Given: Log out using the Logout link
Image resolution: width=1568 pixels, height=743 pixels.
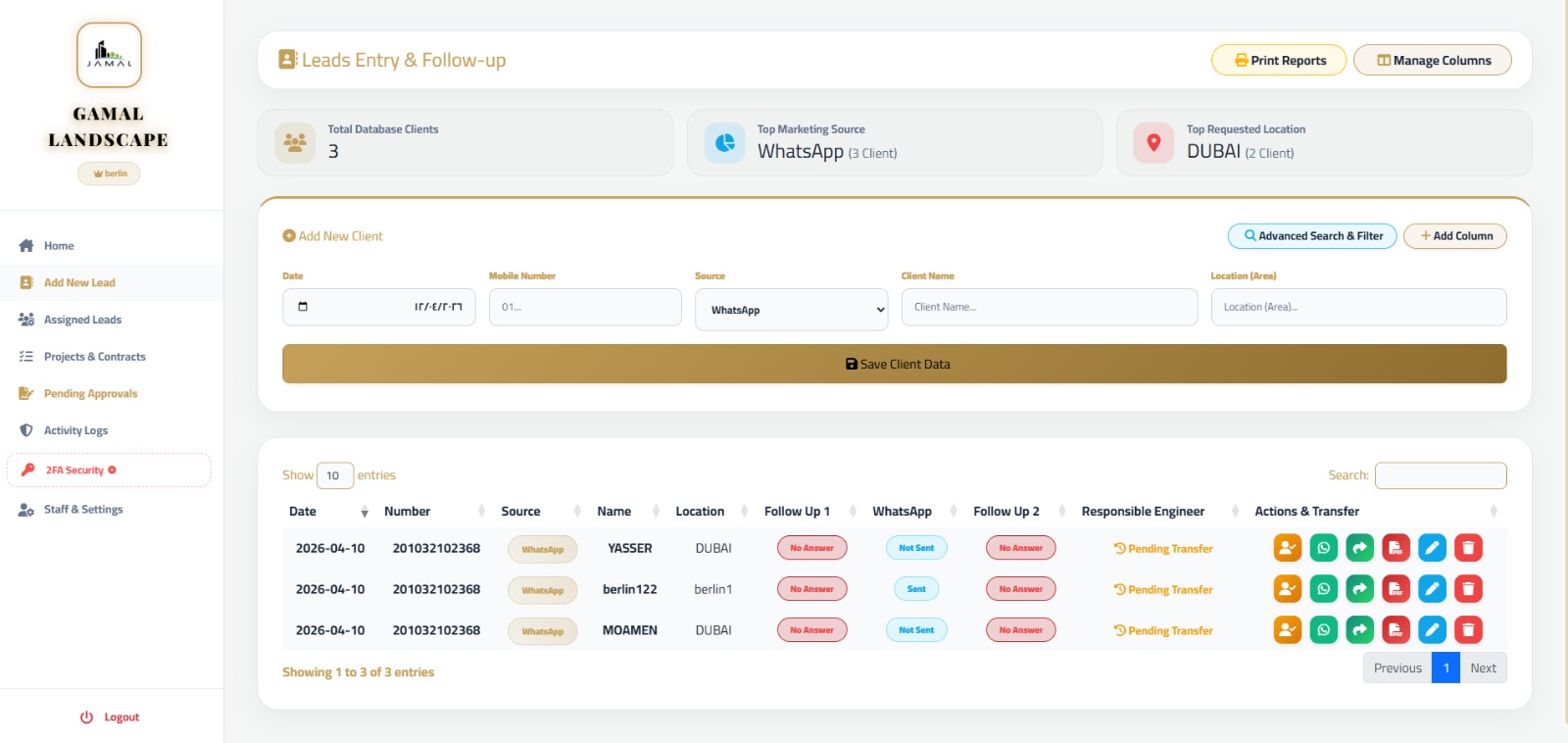Looking at the screenshot, I should [110, 718].
